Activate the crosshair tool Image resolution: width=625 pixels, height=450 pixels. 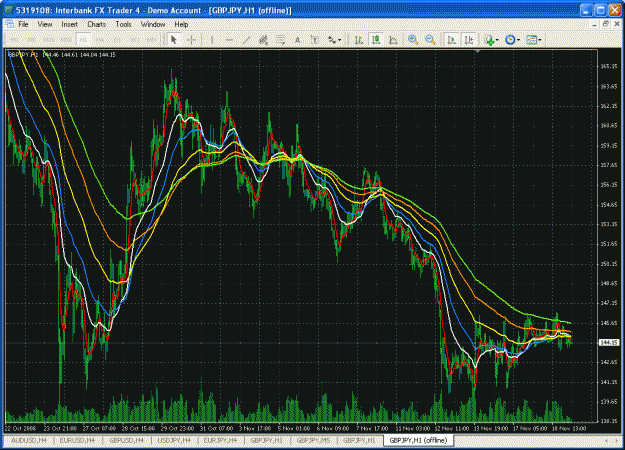click(191, 40)
